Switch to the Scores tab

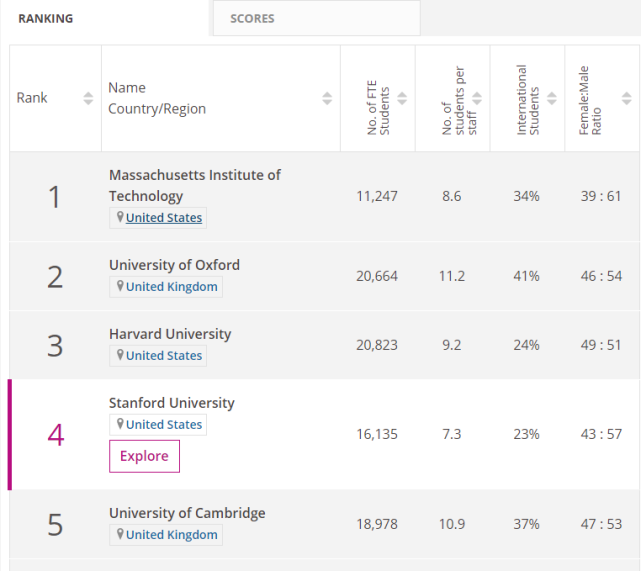tap(252, 18)
